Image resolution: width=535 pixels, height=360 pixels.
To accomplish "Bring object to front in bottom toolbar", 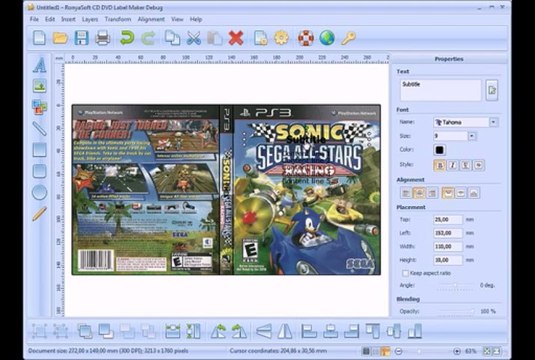I will coord(85,331).
